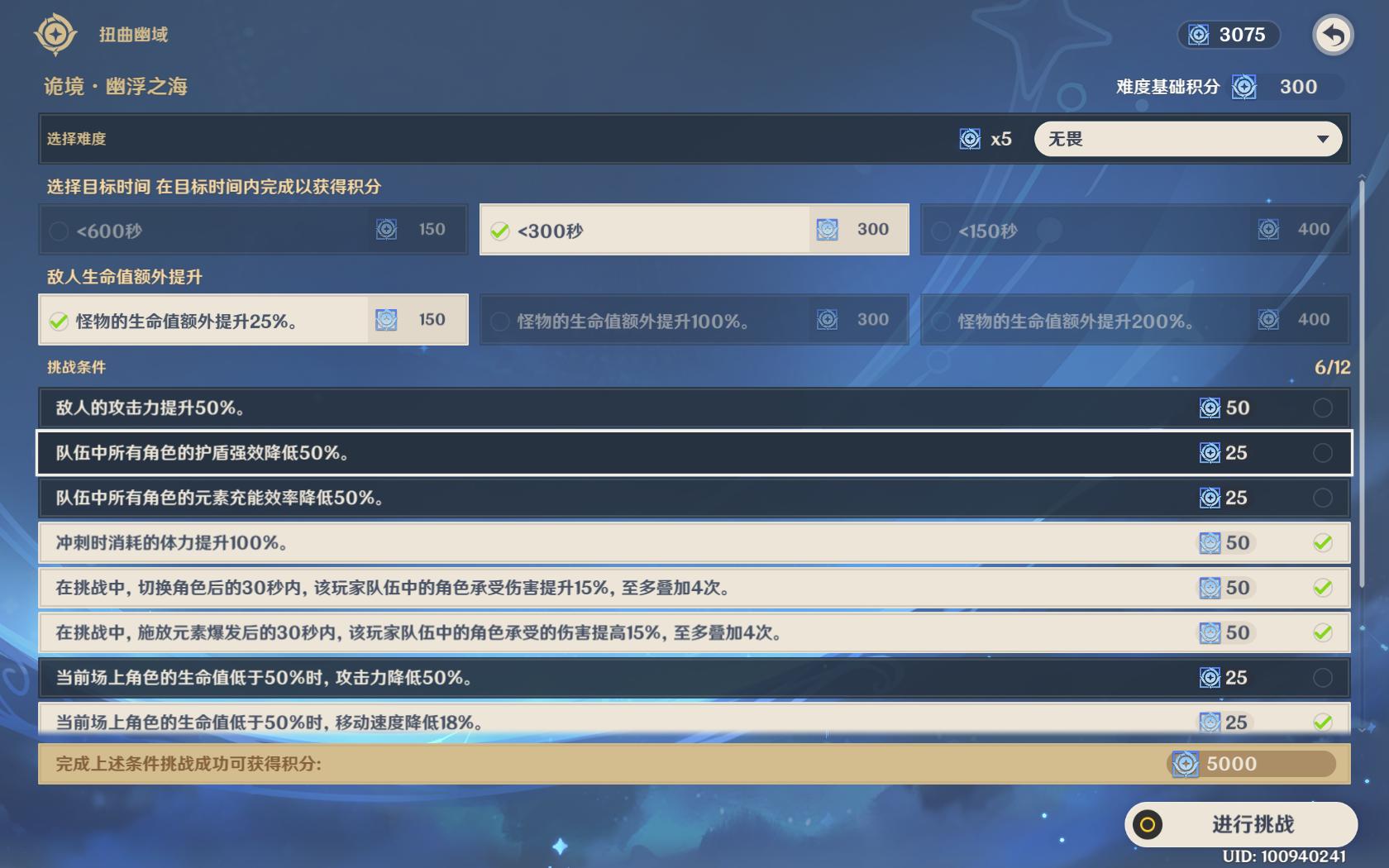Viewport: 1389px width, 868px height.
Task: Open the difficulty dropdown showing 无畏
Action: [1186, 139]
